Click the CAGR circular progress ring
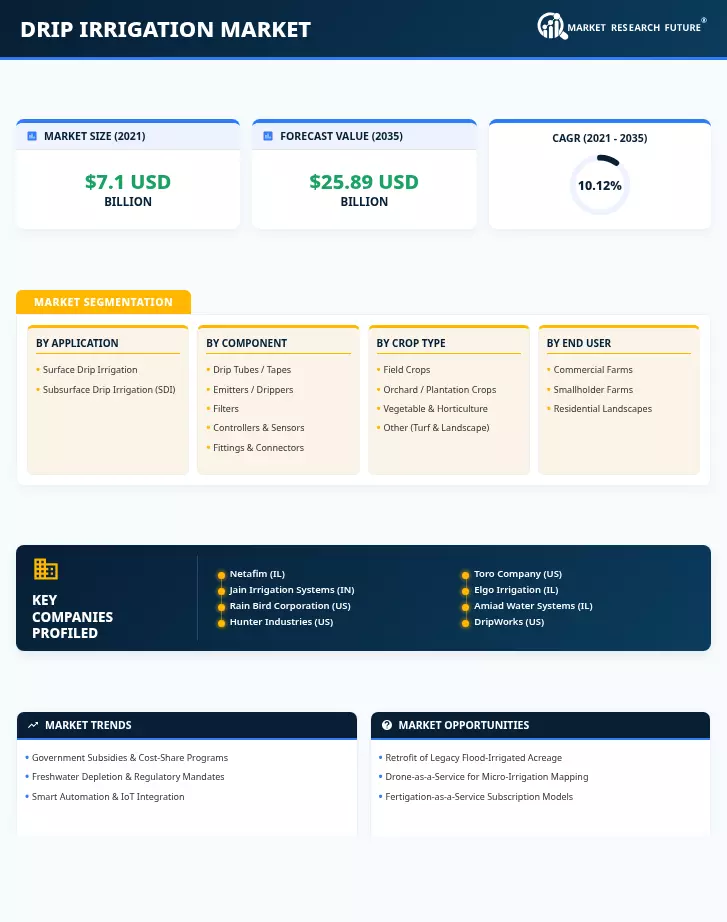The height and width of the screenshot is (922, 727). pos(599,185)
